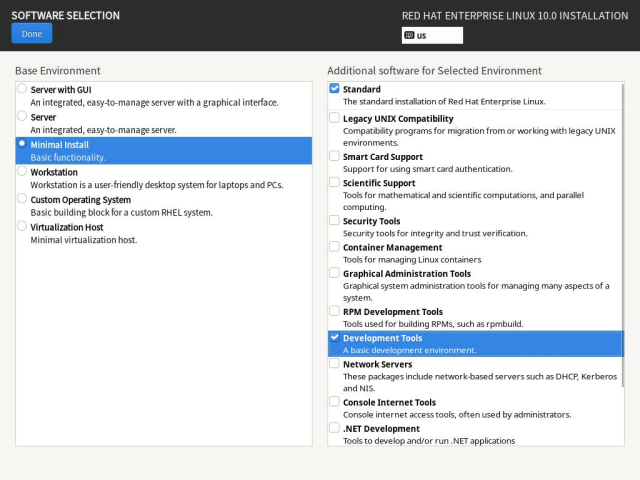
Task: Click the Done button
Action: click(x=32, y=33)
